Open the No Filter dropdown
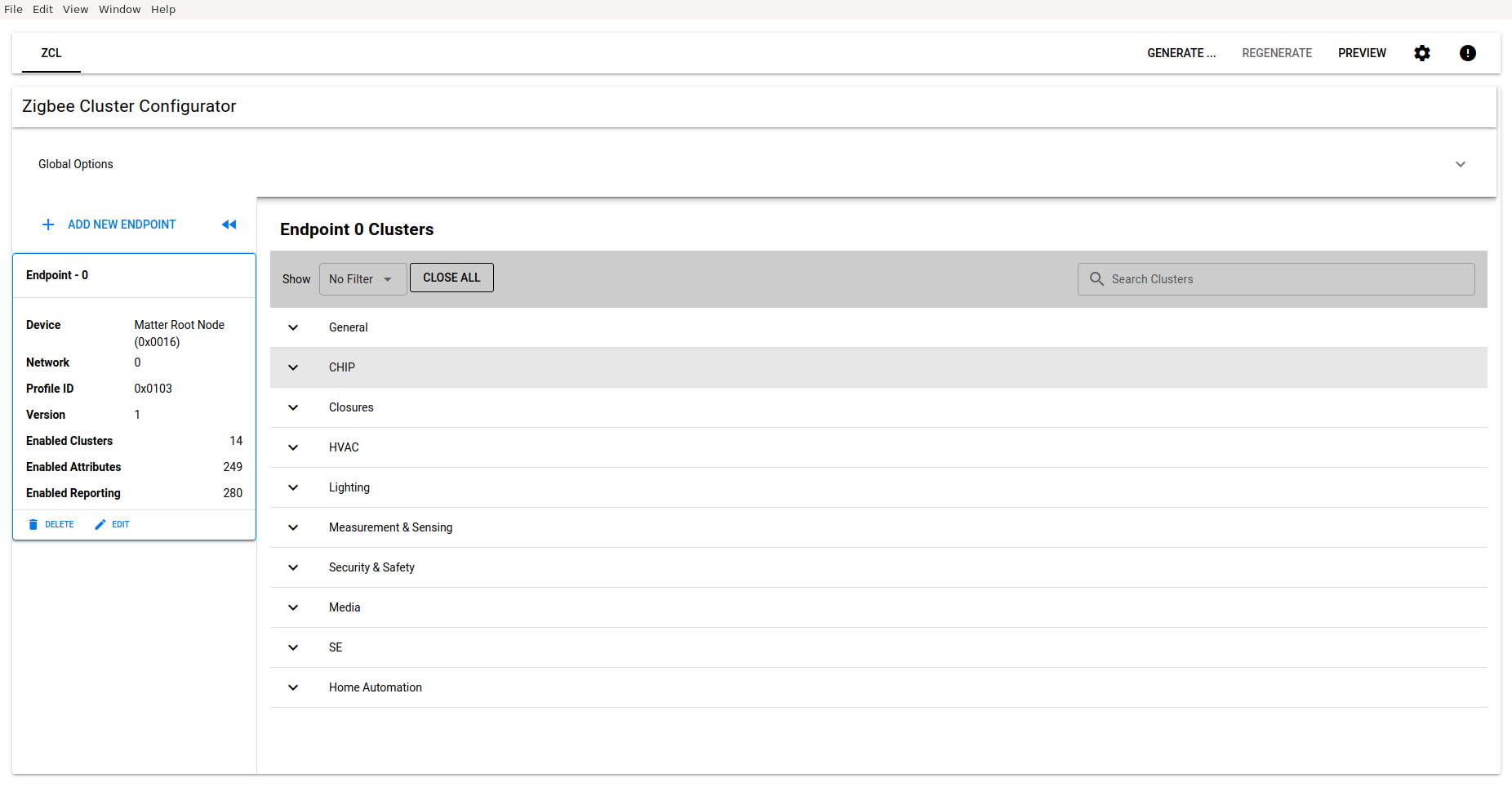 [362, 279]
